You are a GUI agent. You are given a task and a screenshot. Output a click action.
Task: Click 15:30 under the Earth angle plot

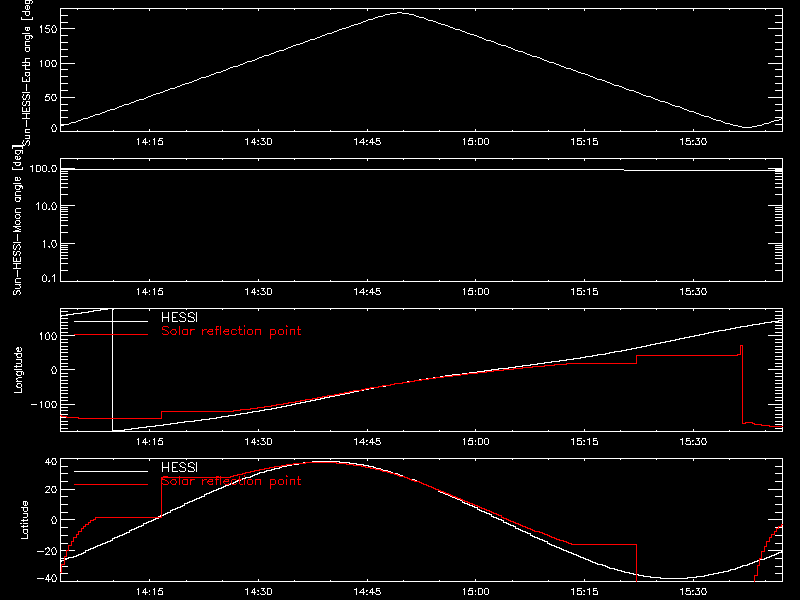(693, 141)
